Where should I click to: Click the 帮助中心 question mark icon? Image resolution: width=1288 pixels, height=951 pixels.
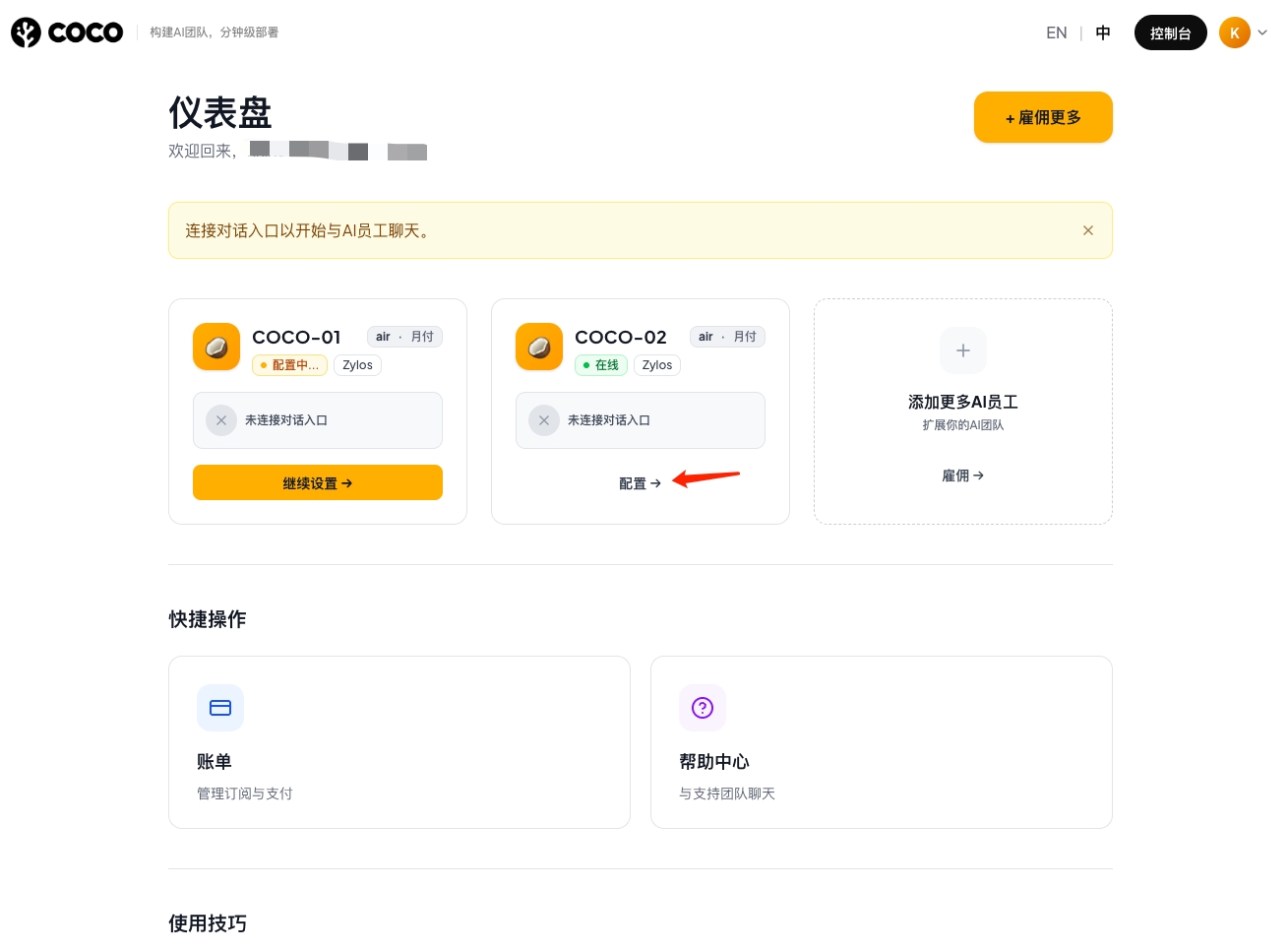click(703, 708)
